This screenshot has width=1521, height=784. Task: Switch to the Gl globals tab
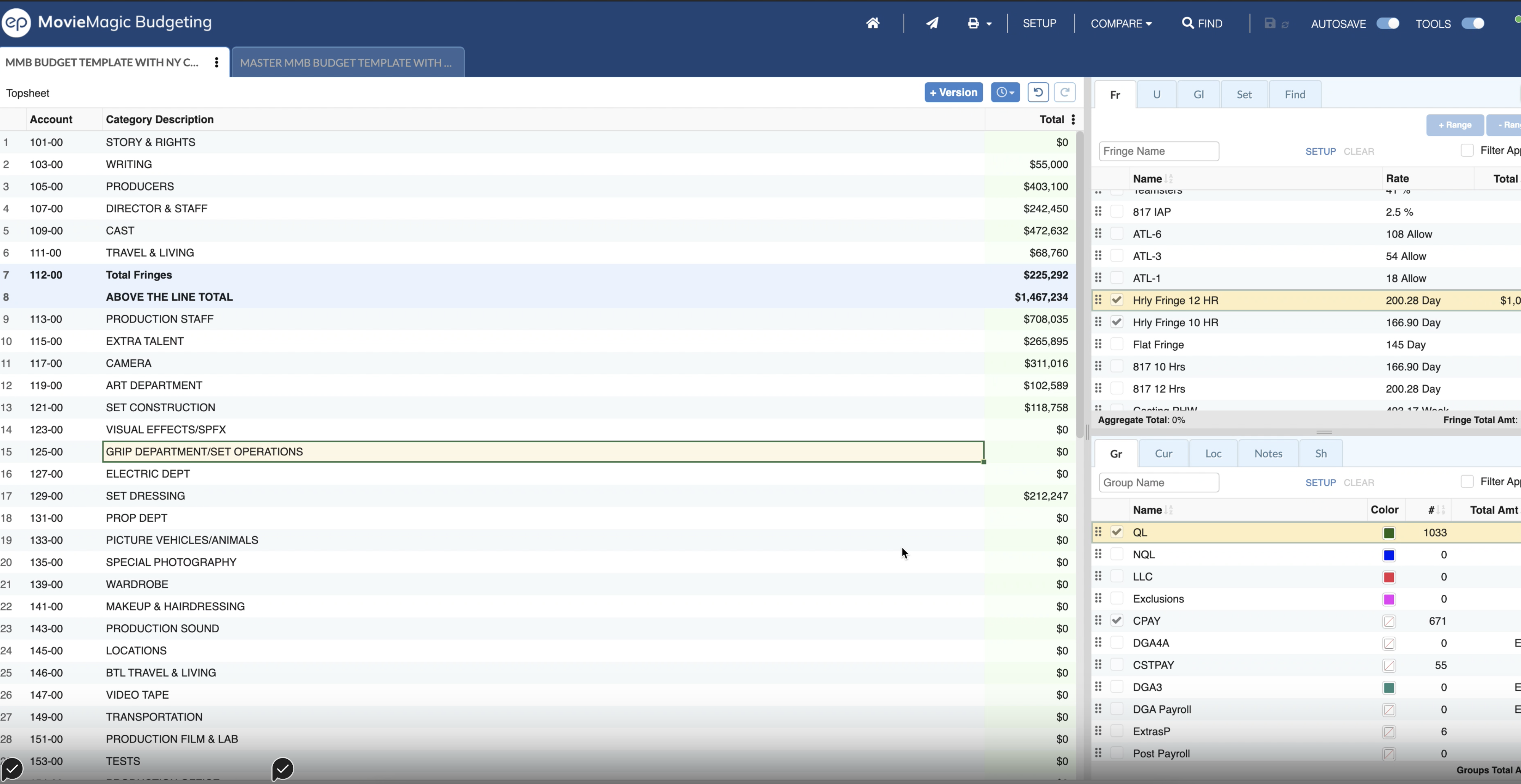pyautogui.click(x=1199, y=95)
